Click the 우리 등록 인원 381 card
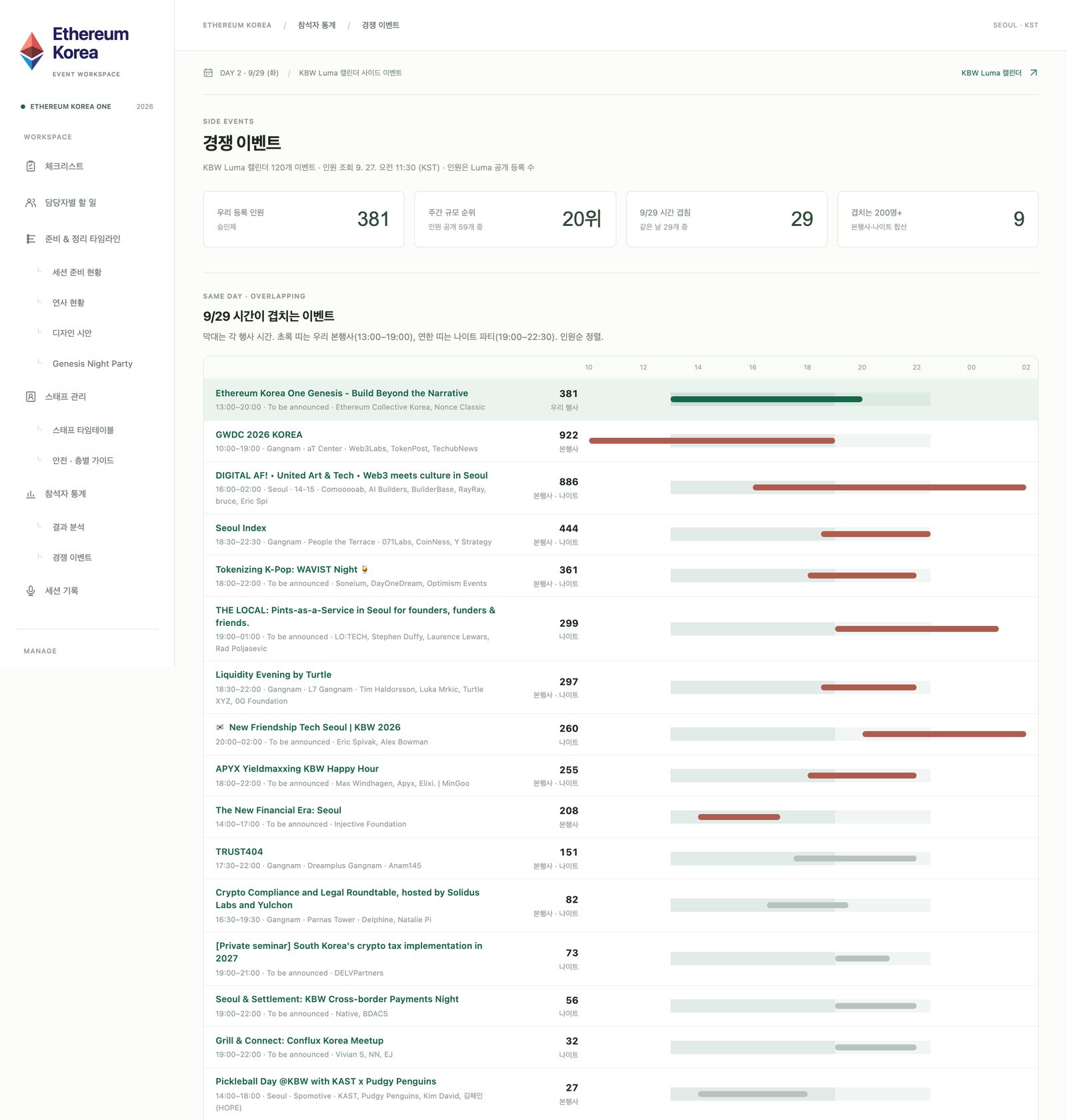This screenshot has width=1067, height=1120. 303,219
